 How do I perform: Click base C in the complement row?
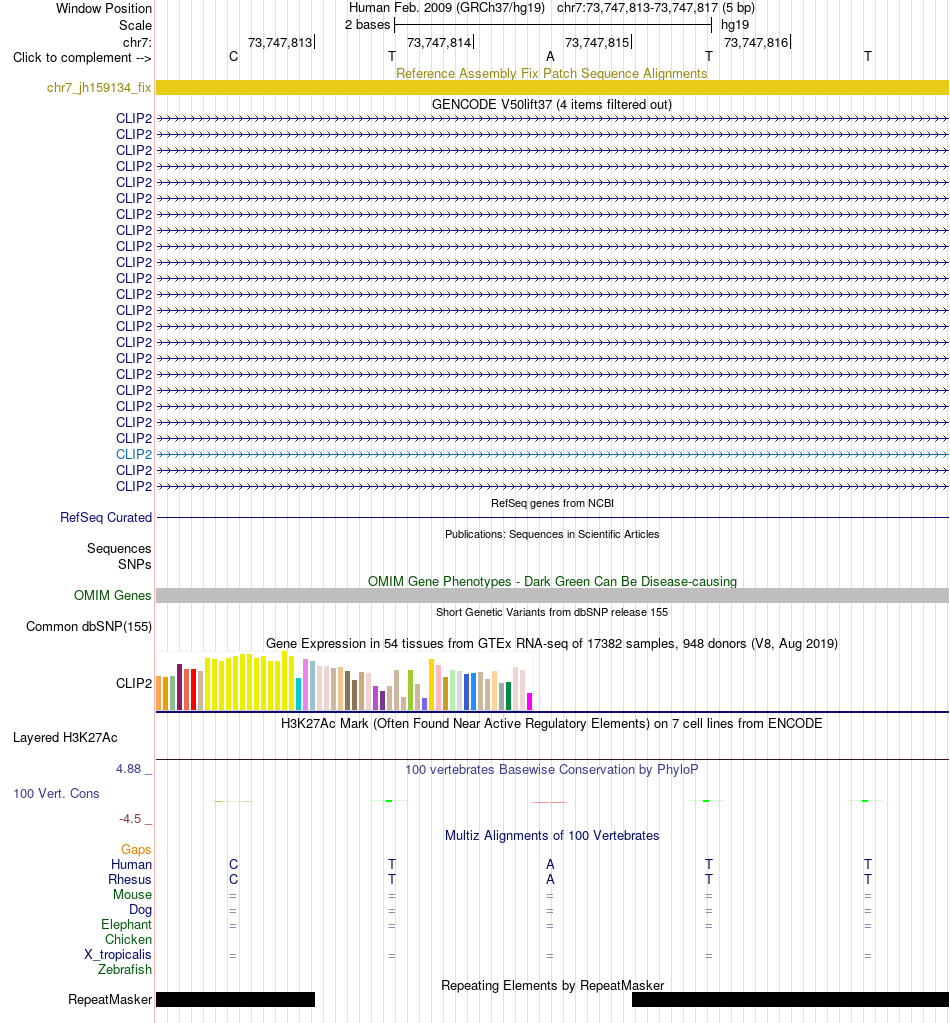pyautogui.click(x=234, y=57)
